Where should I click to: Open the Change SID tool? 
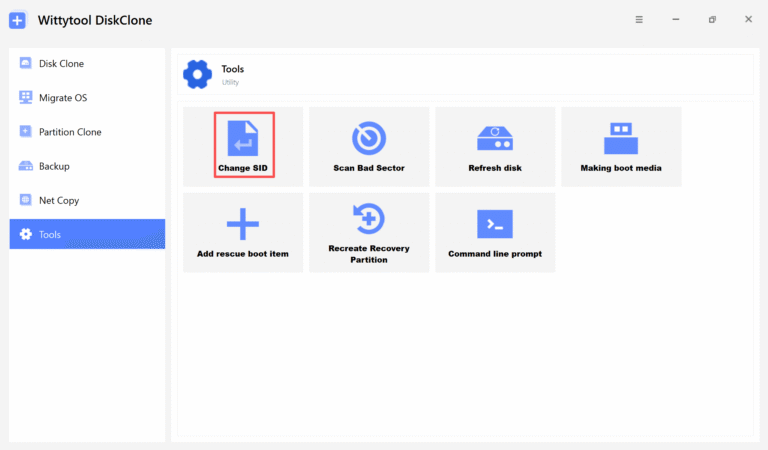click(243, 145)
